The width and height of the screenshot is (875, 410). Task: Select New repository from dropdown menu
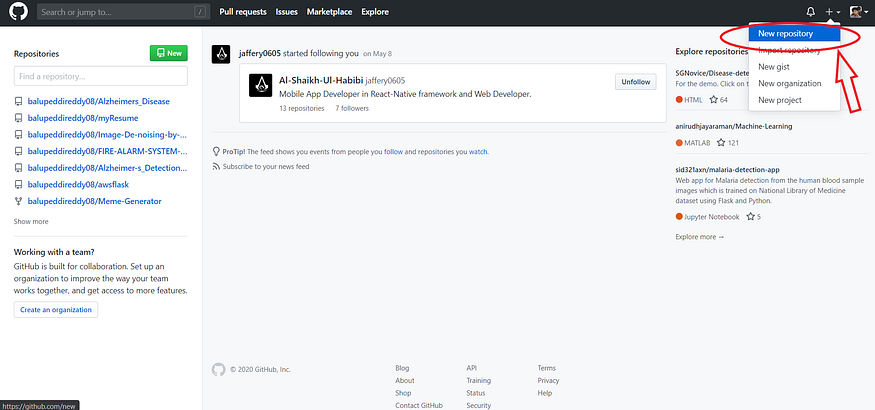[x=794, y=33]
